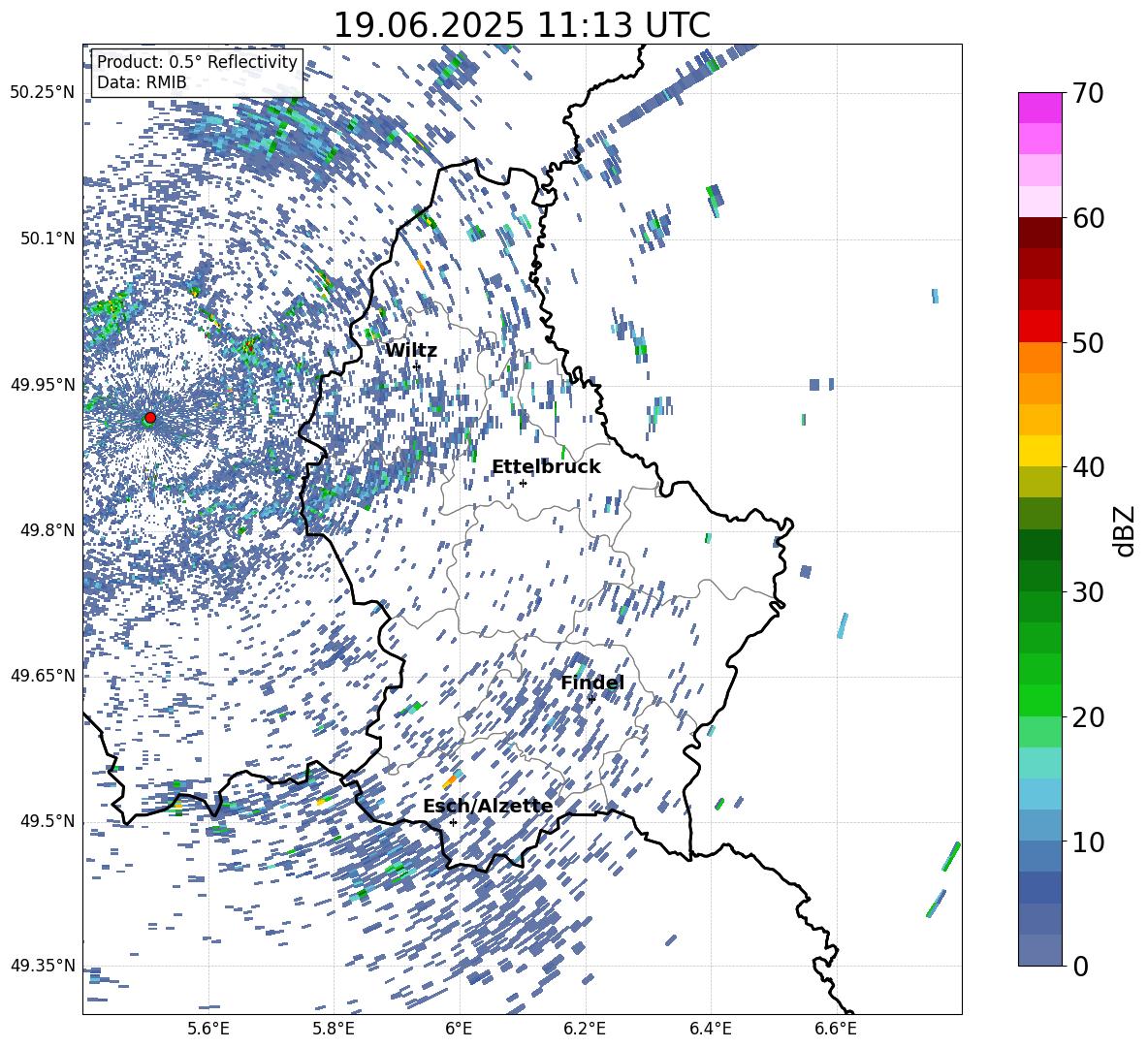Click the colorbar tick label 60
1148x1048 pixels.
(x=1088, y=218)
